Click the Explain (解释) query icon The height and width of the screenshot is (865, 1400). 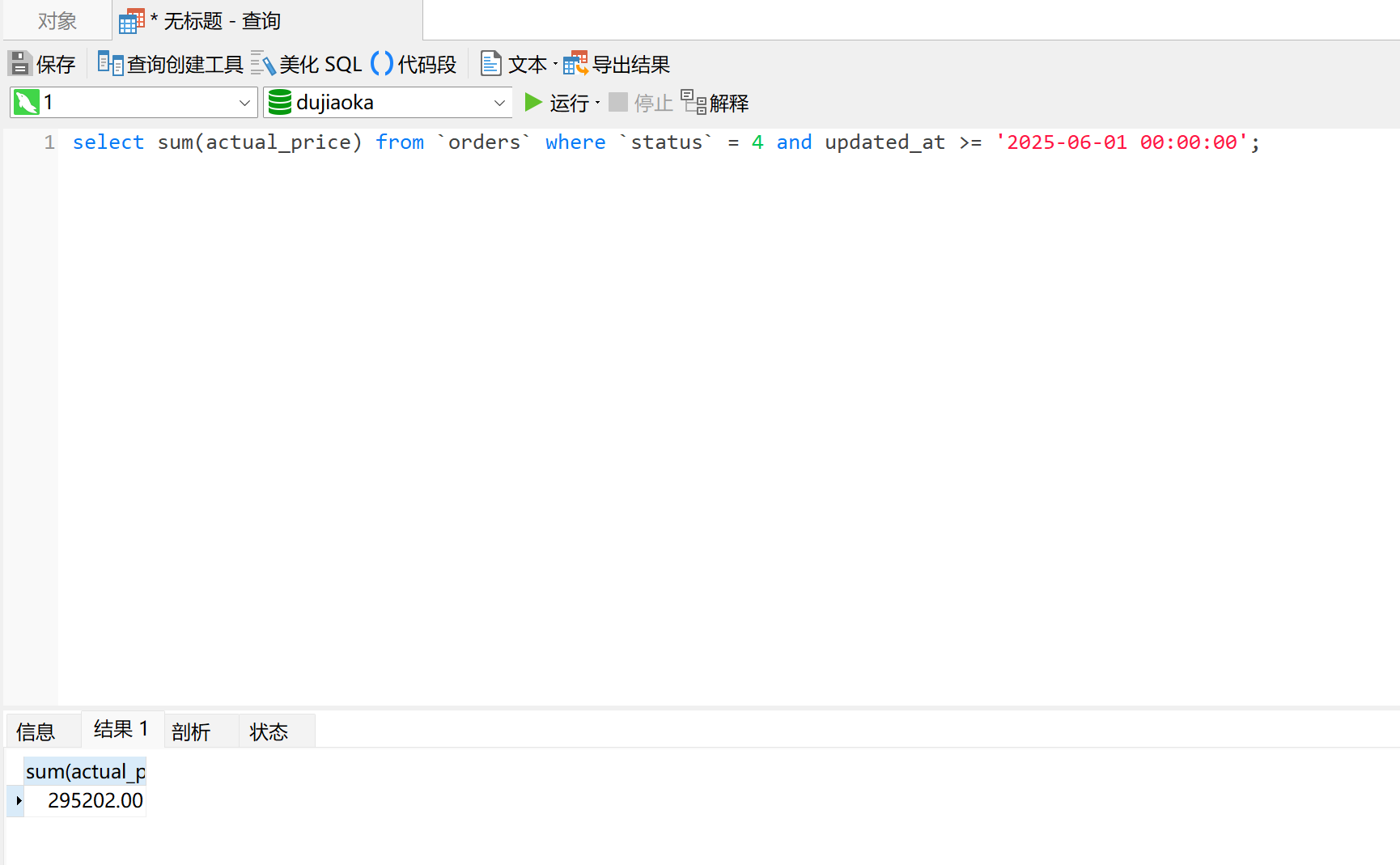(x=694, y=102)
